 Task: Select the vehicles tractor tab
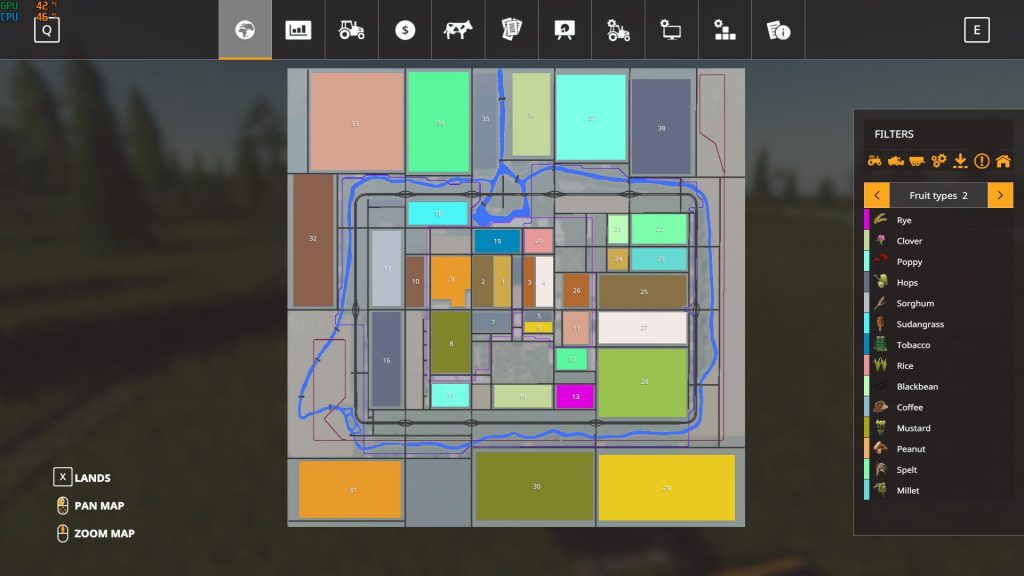(351, 30)
